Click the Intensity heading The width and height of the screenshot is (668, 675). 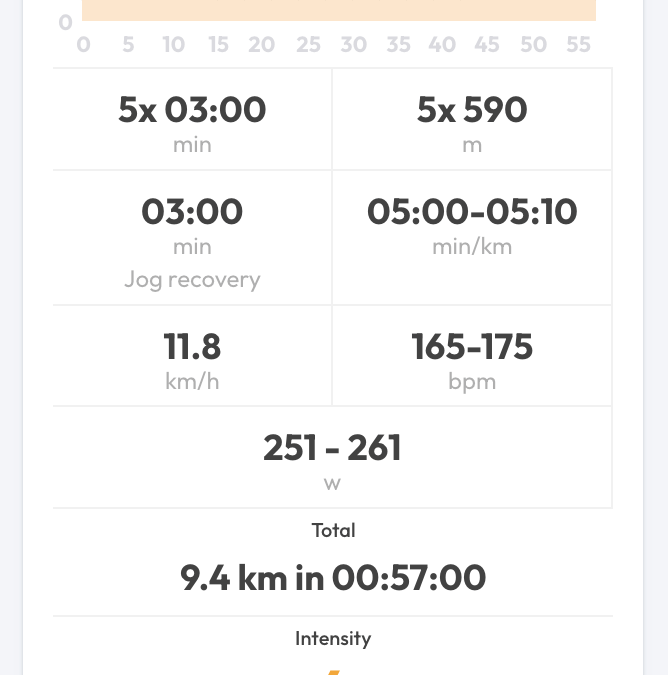pos(333,638)
